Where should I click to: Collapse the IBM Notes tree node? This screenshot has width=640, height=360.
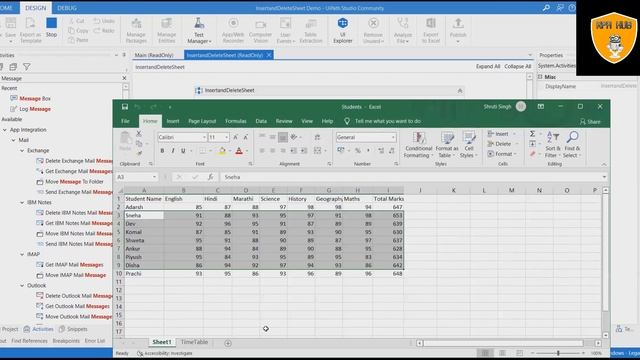[x=22, y=202]
